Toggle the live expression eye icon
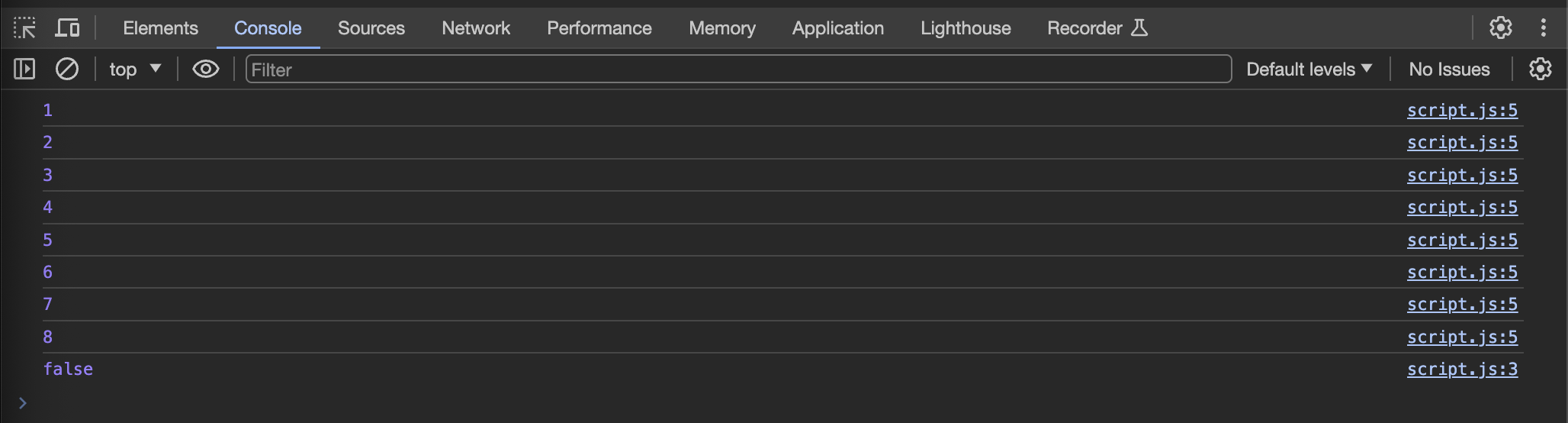1568x423 pixels. coord(205,69)
